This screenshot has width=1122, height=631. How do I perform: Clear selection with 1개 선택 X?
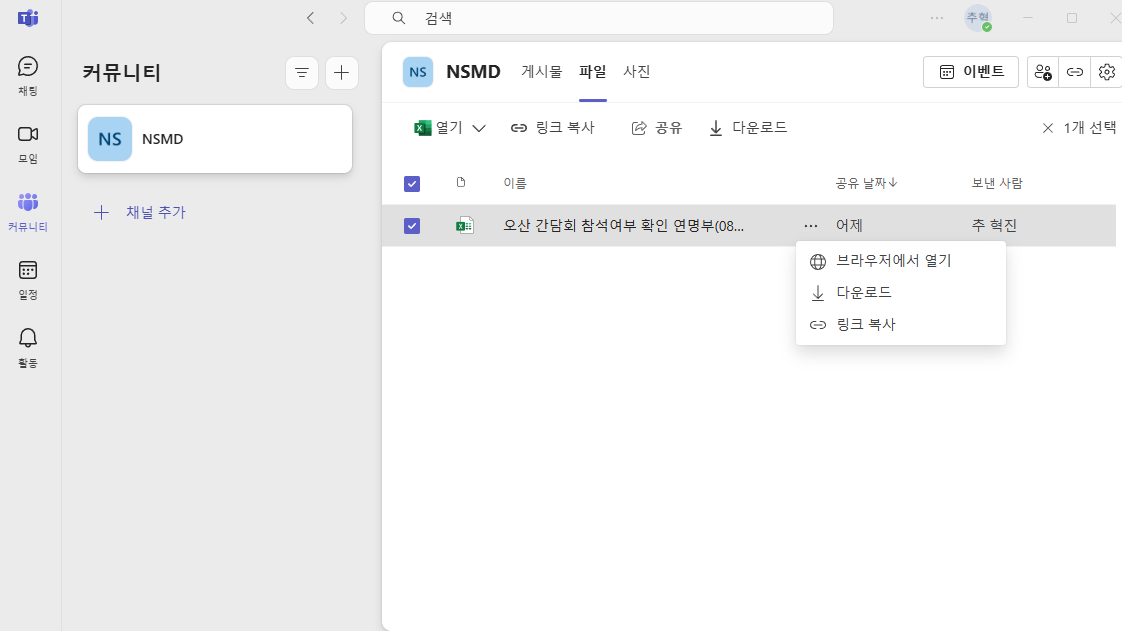(1048, 128)
